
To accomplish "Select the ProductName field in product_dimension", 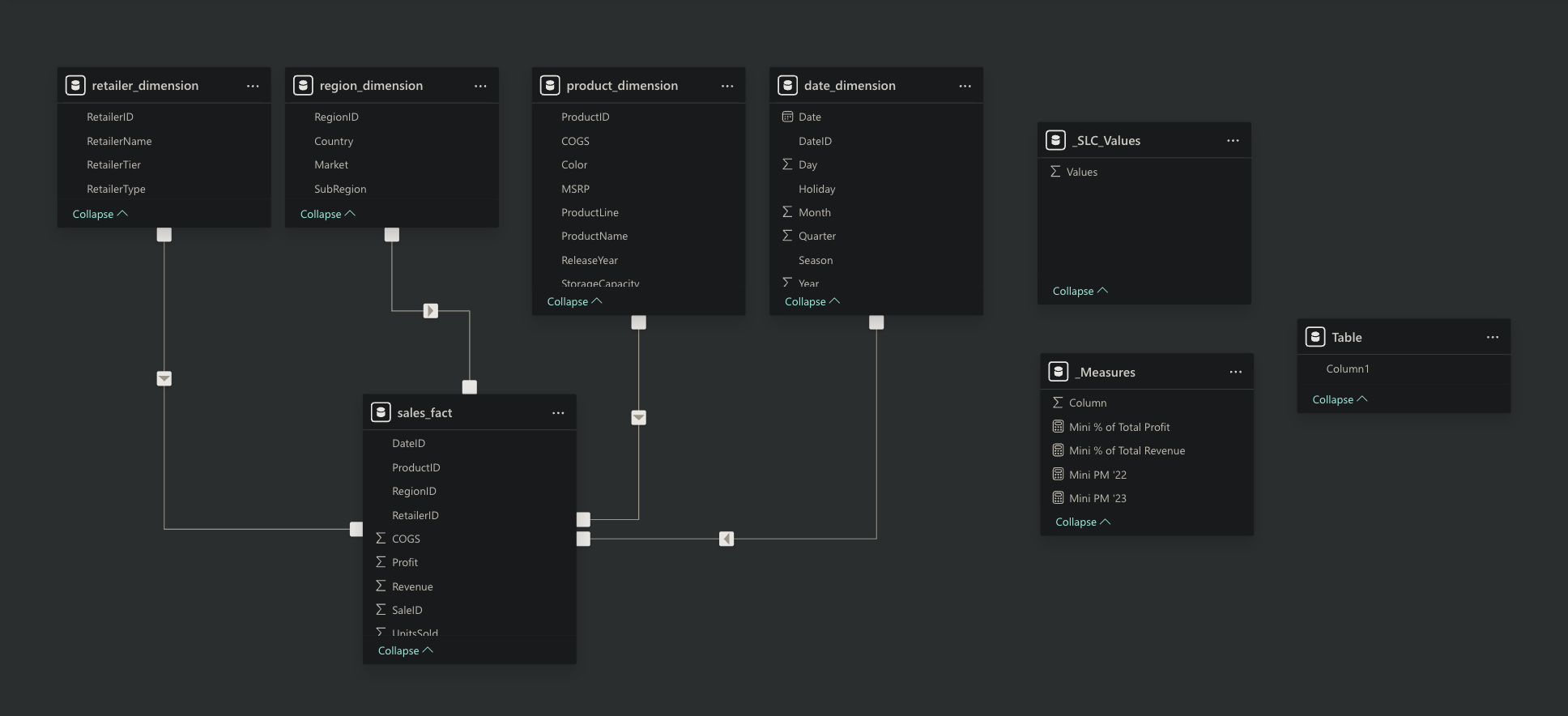I will [594, 236].
